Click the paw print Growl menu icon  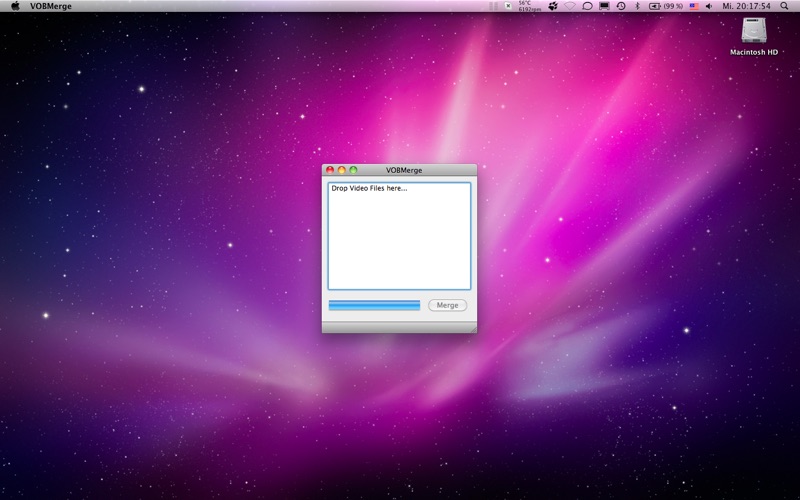(x=553, y=6)
